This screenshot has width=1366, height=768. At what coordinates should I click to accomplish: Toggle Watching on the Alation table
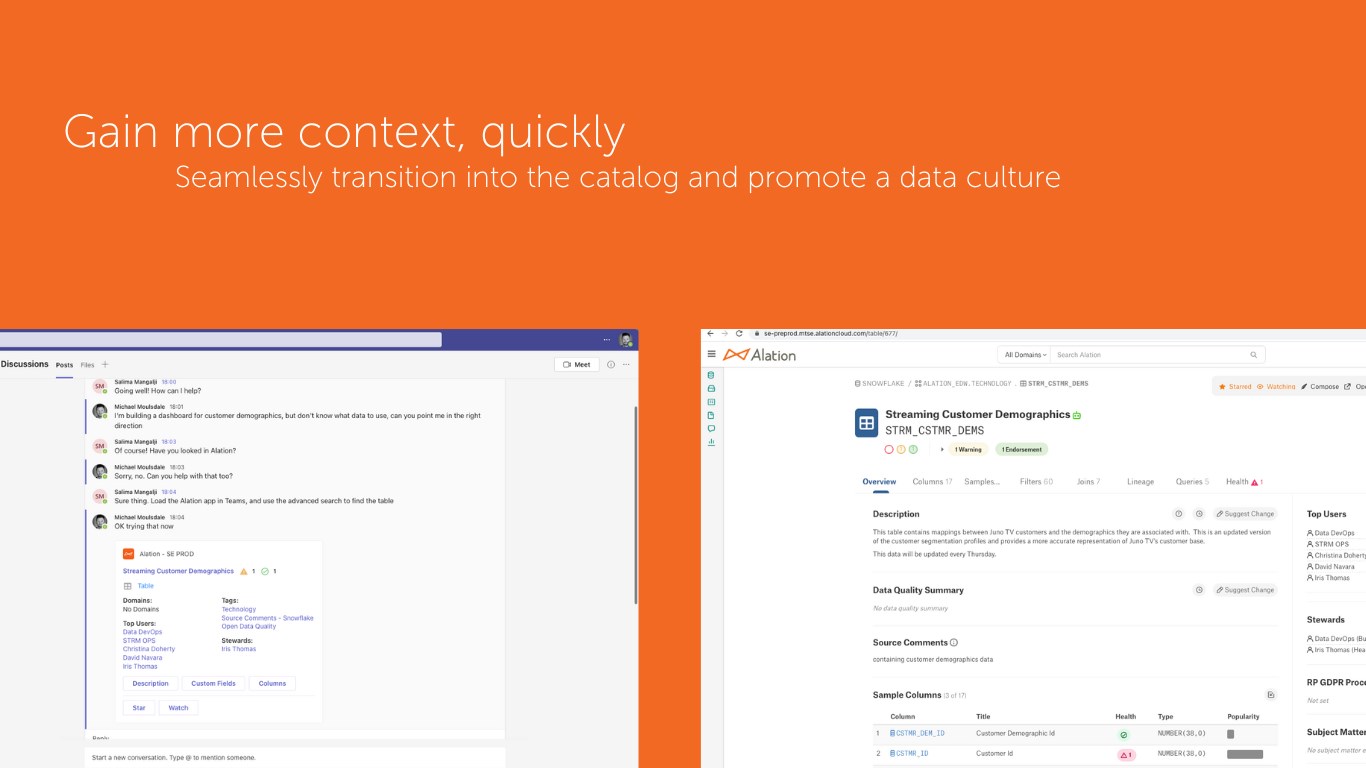click(1276, 386)
